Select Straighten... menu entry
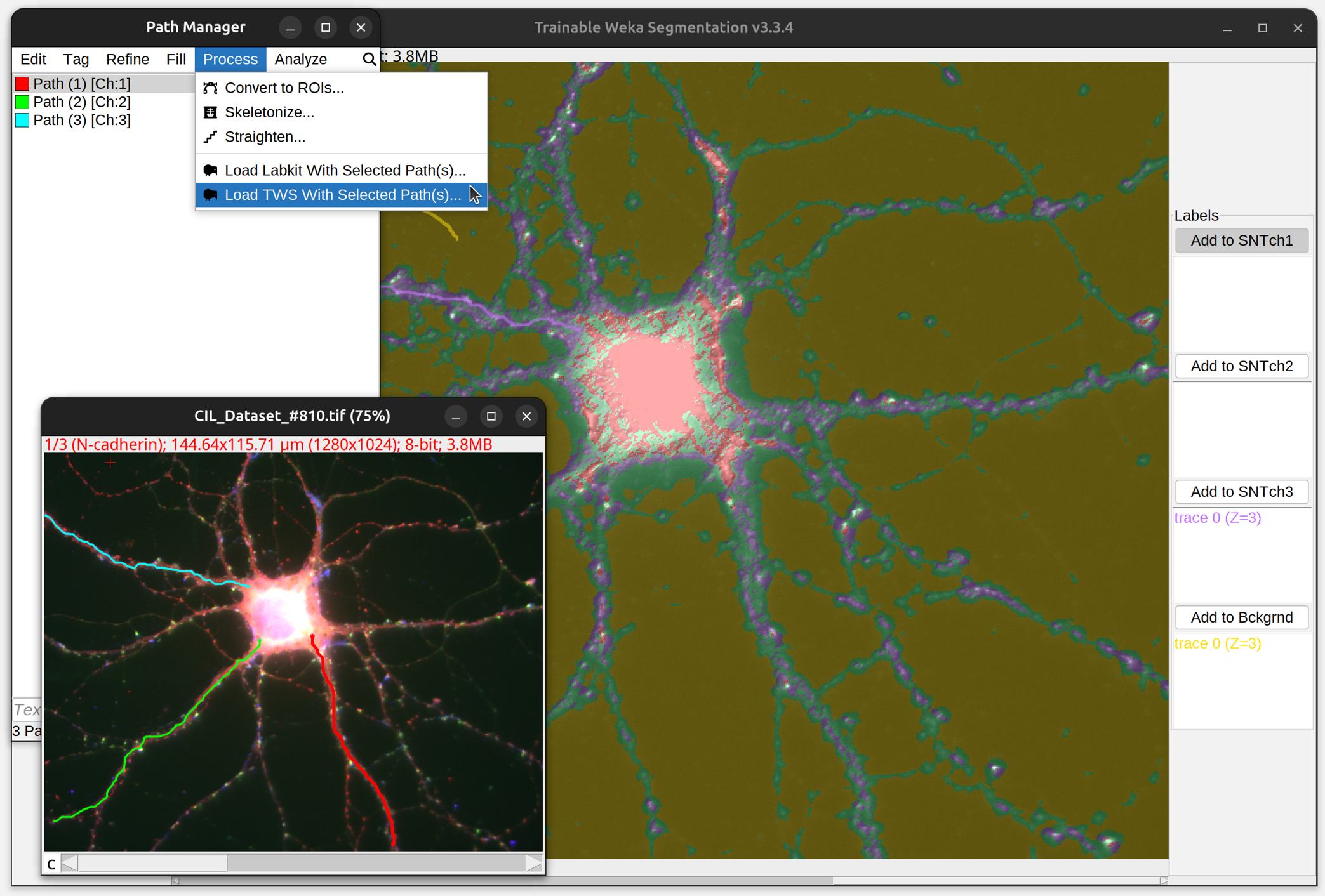Viewport: 1325px width, 896px height. [342, 136]
